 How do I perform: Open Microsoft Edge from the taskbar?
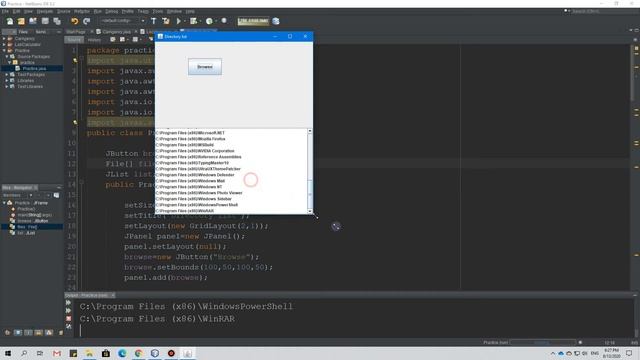coord(122,353)
